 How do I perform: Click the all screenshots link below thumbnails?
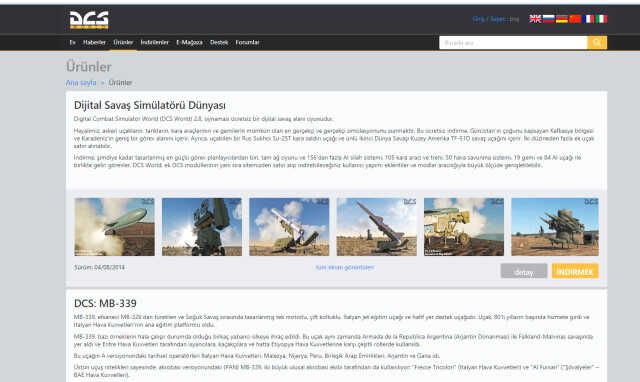tap(344, 267)
